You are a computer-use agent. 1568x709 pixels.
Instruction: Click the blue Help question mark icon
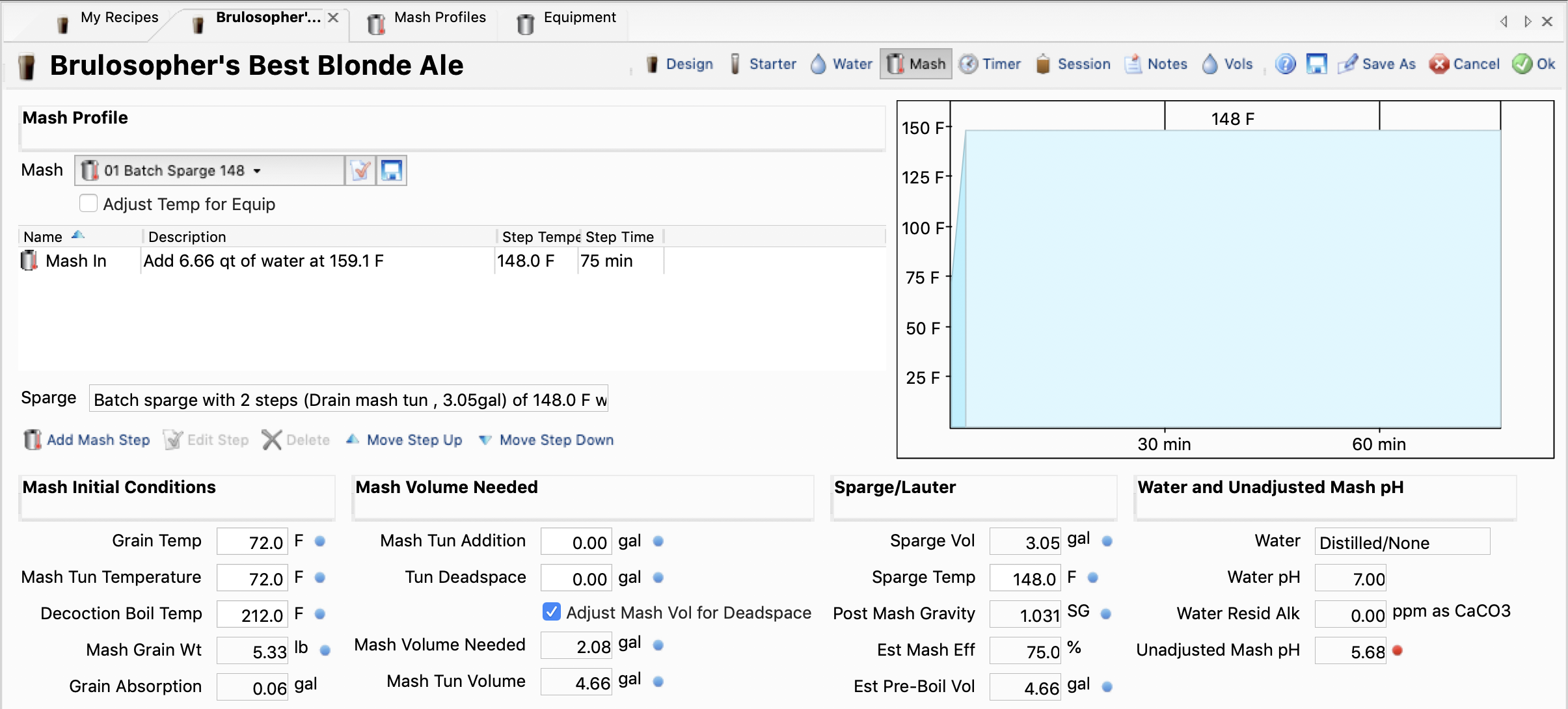pos(1285,64)
